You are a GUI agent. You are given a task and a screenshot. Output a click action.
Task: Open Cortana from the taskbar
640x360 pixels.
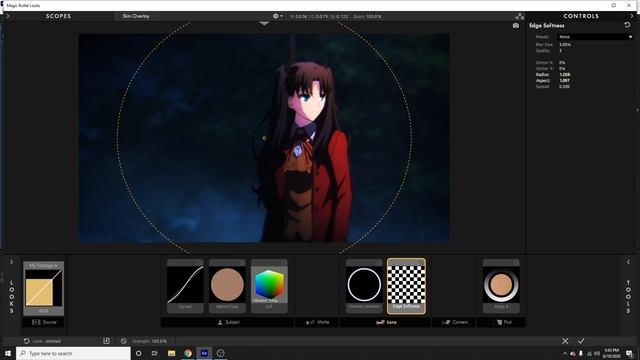point(138,353)
